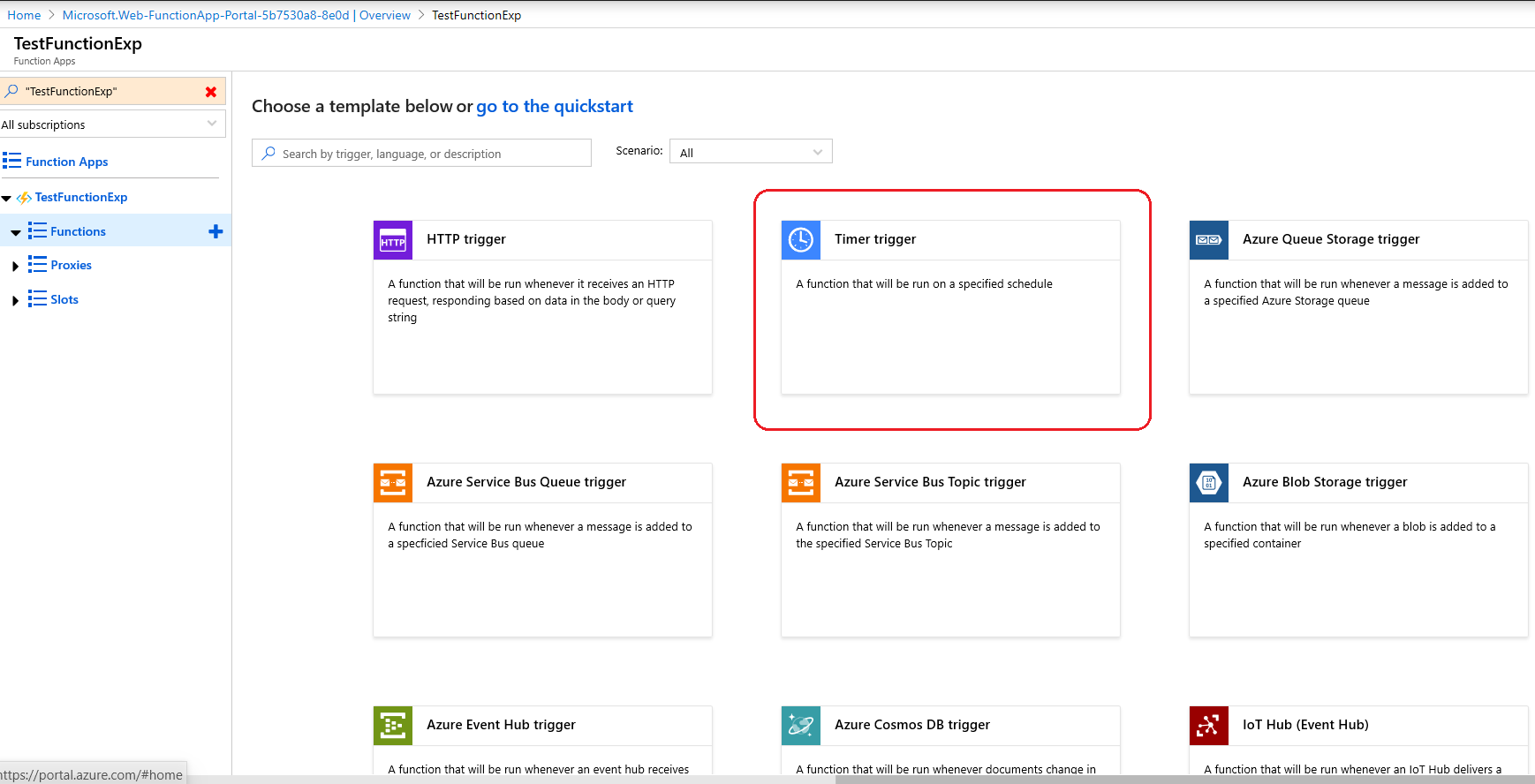The width and height of the screenshot is (1535, 784).
Task: Click the Azure Cosmos DB trigger icon
Action: point(801,726)
